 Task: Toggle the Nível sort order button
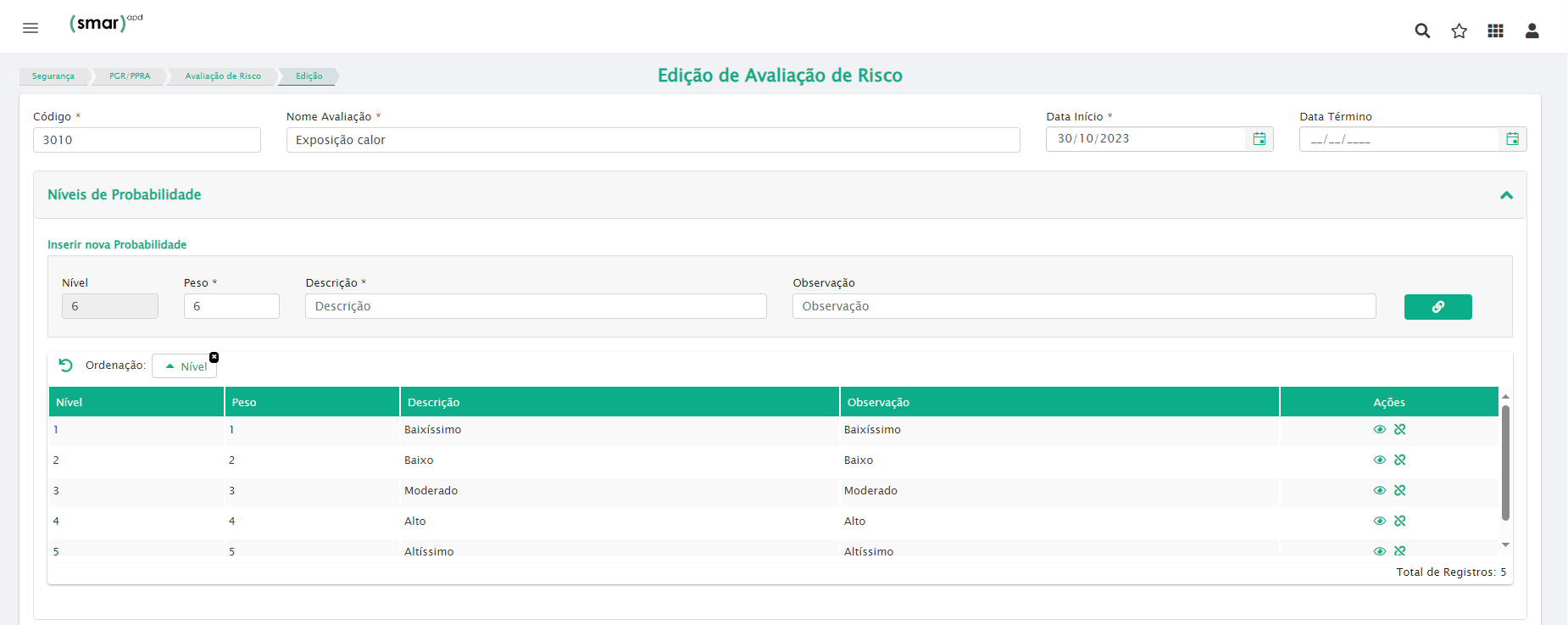tap(186, 366)
